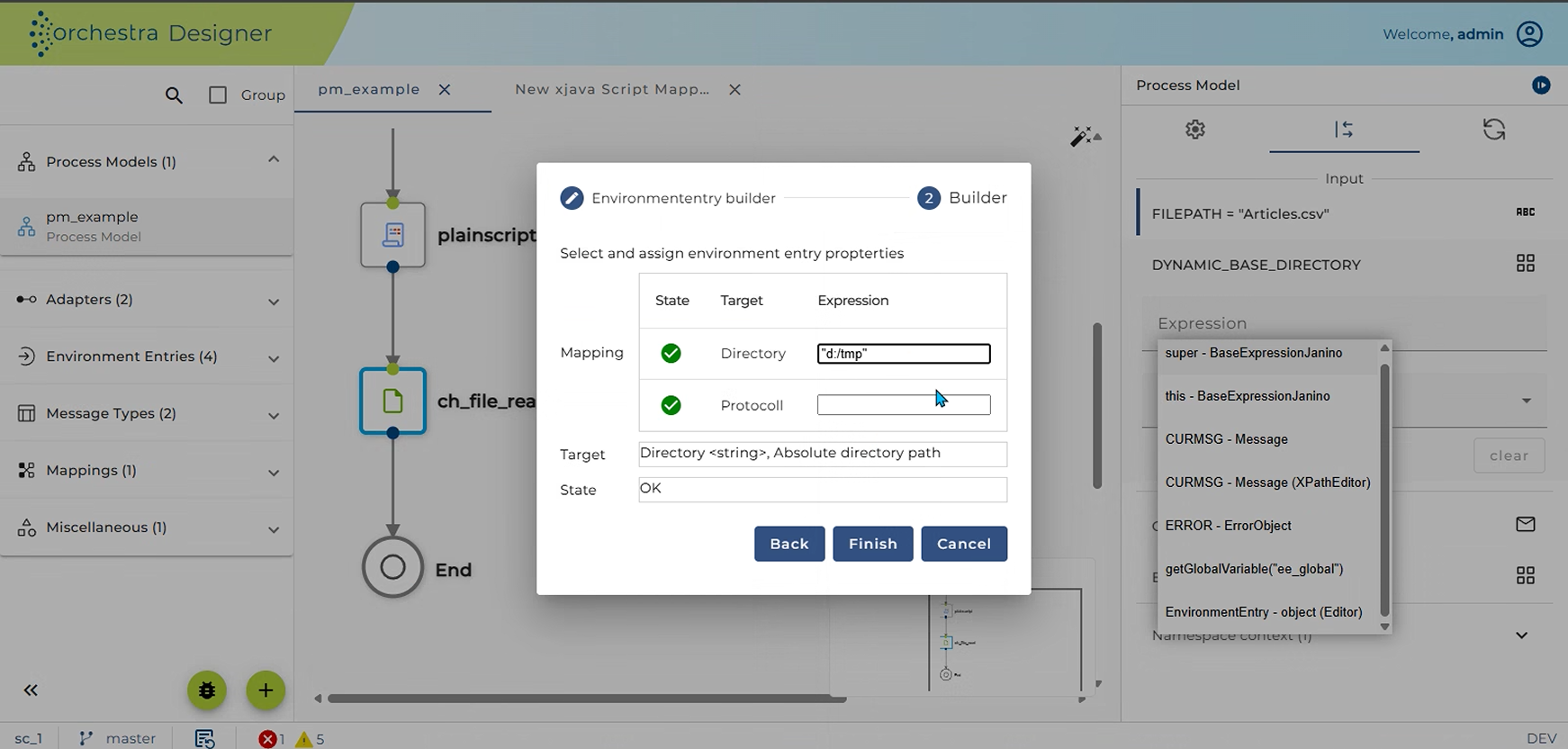
Task: Expand the Environment Entries (4) section
Action: point(274,358)
